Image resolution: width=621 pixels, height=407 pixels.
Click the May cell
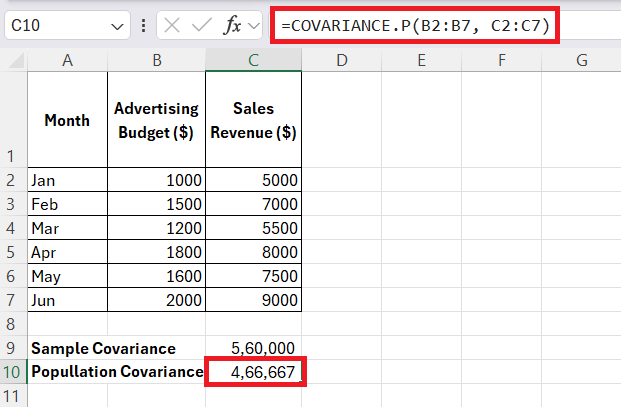(x=67, y=276)
